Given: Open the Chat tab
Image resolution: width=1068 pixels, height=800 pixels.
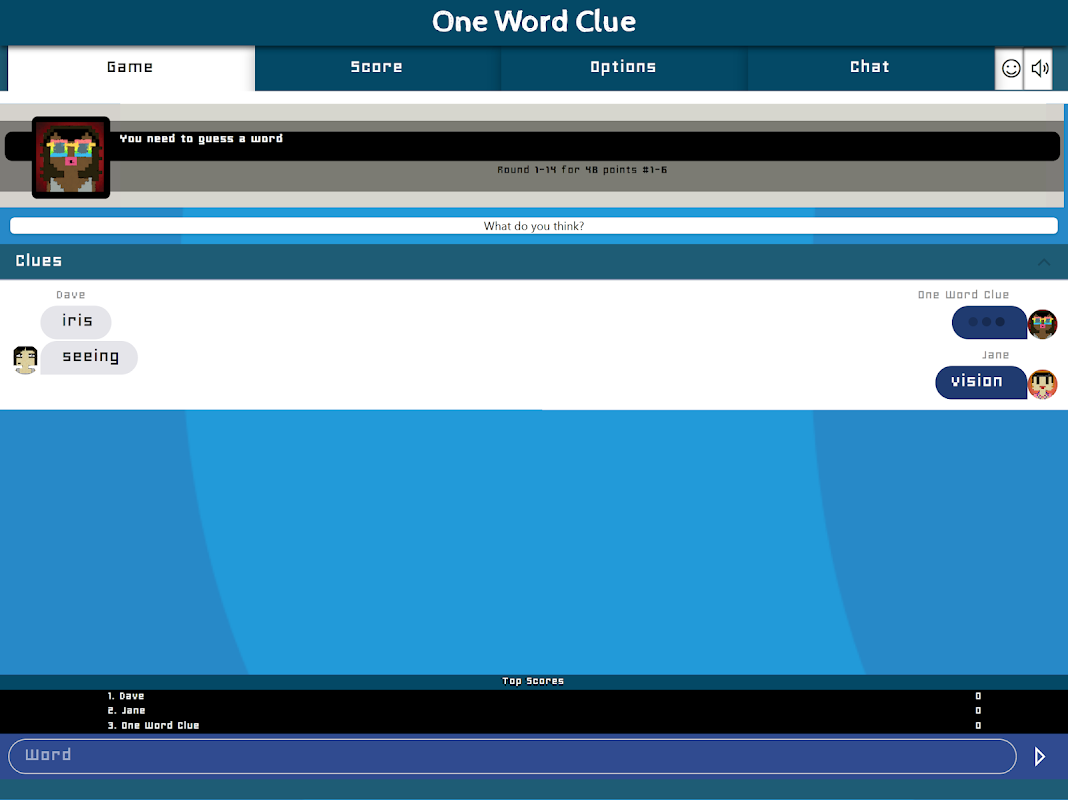Looking at the screenshot, I should click(870, 67).
